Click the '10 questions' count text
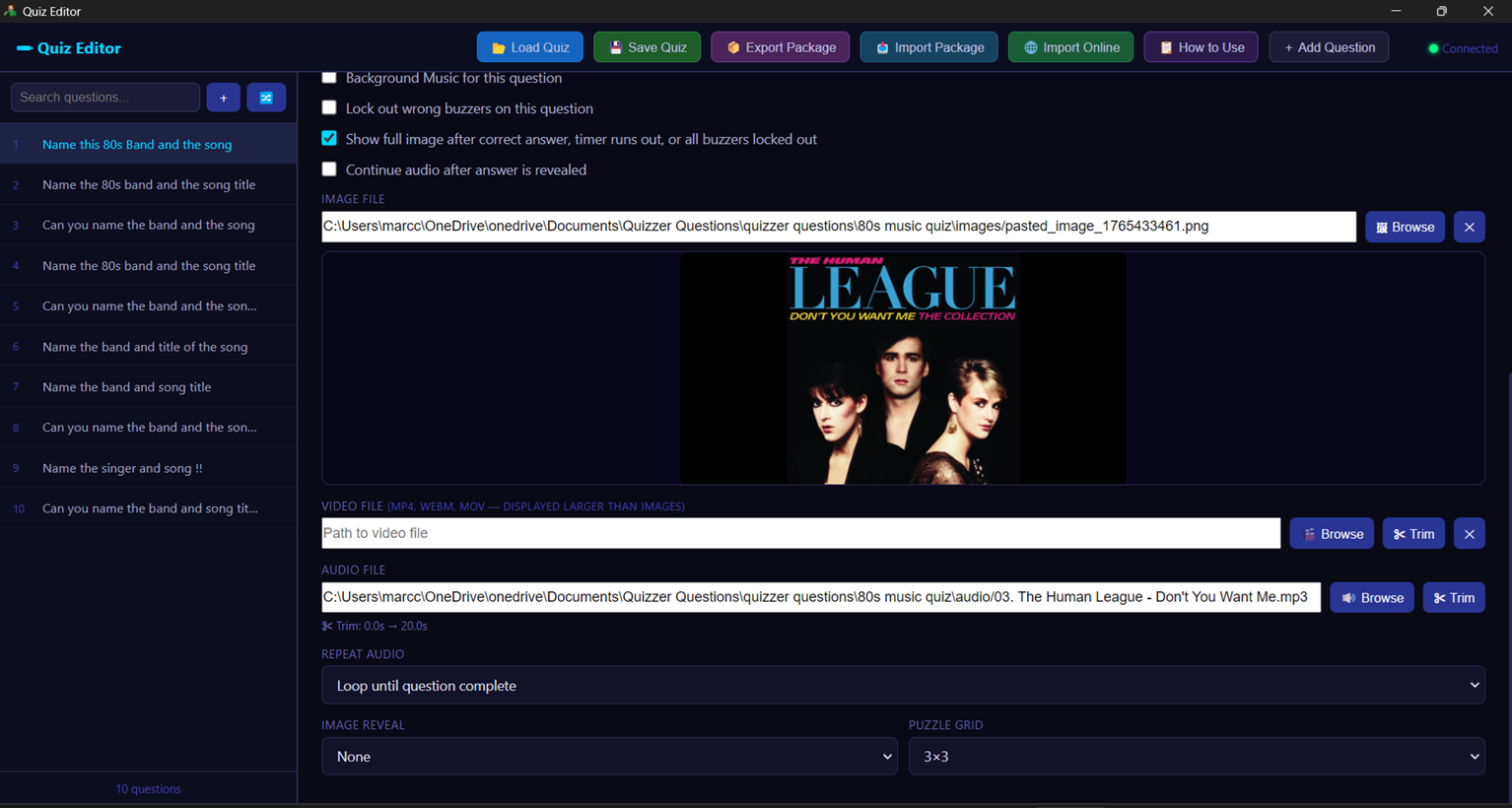 (x=148, y=788)
